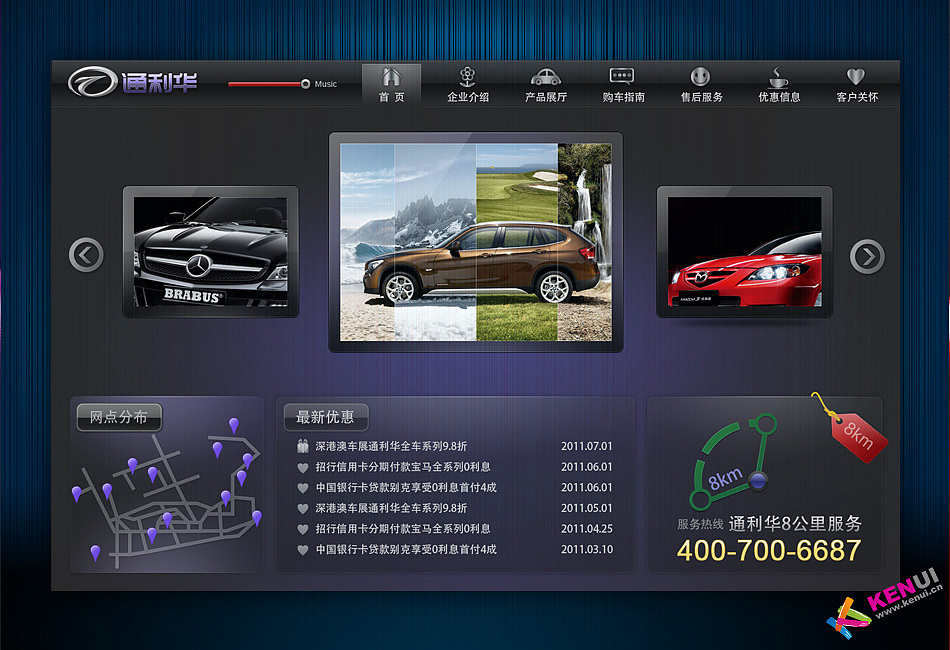The height and width of the screenshot is (650, 950).
Task: Click the 服务热线 label
Action: coord(700,524)
